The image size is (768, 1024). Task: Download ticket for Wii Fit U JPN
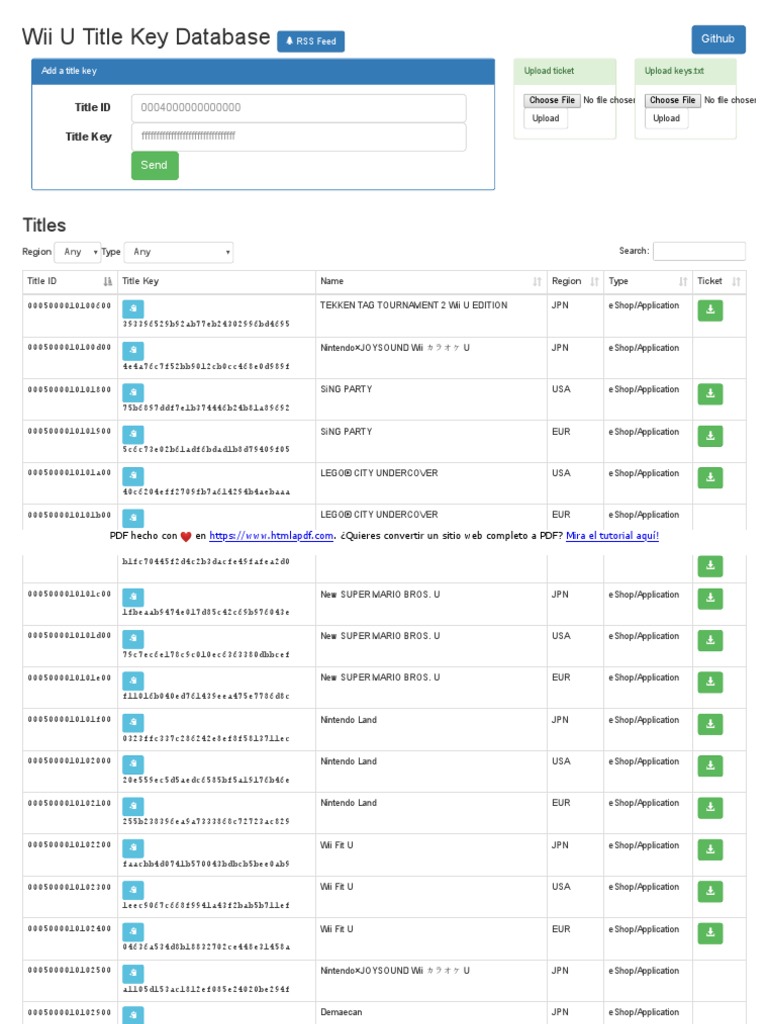(x=710, y=849)
